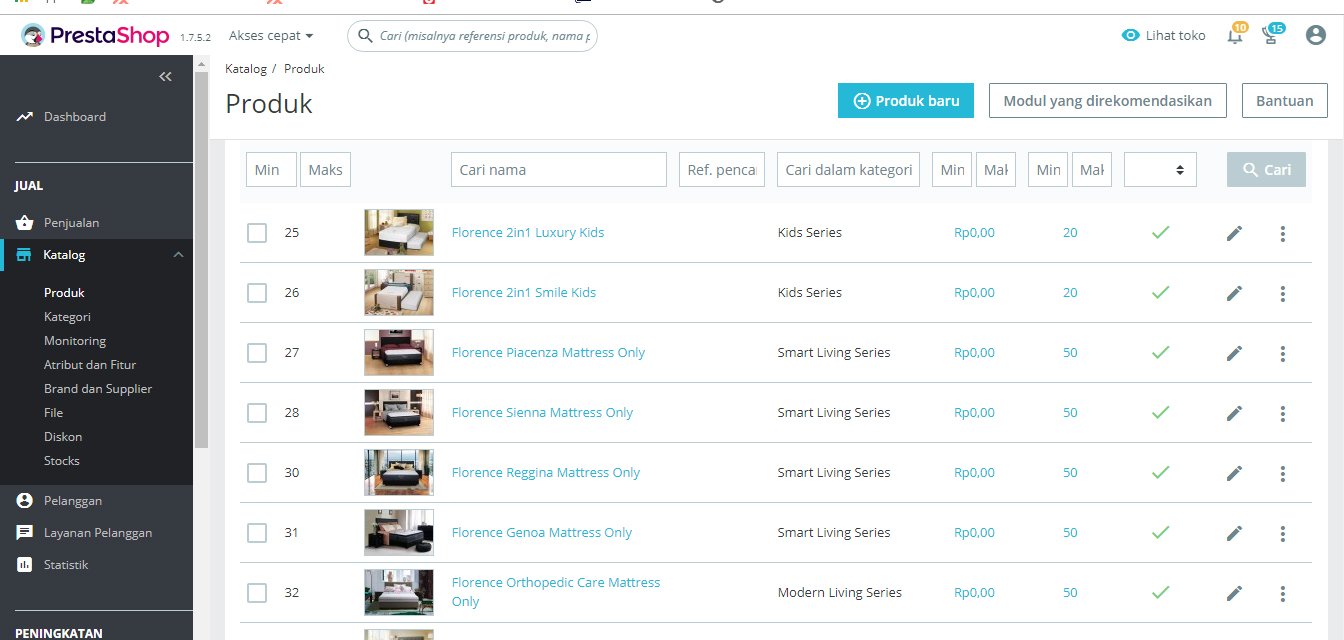Open the status filter select box
1344x640 pixels.
pyautogui.click(x=1160, y=170)
